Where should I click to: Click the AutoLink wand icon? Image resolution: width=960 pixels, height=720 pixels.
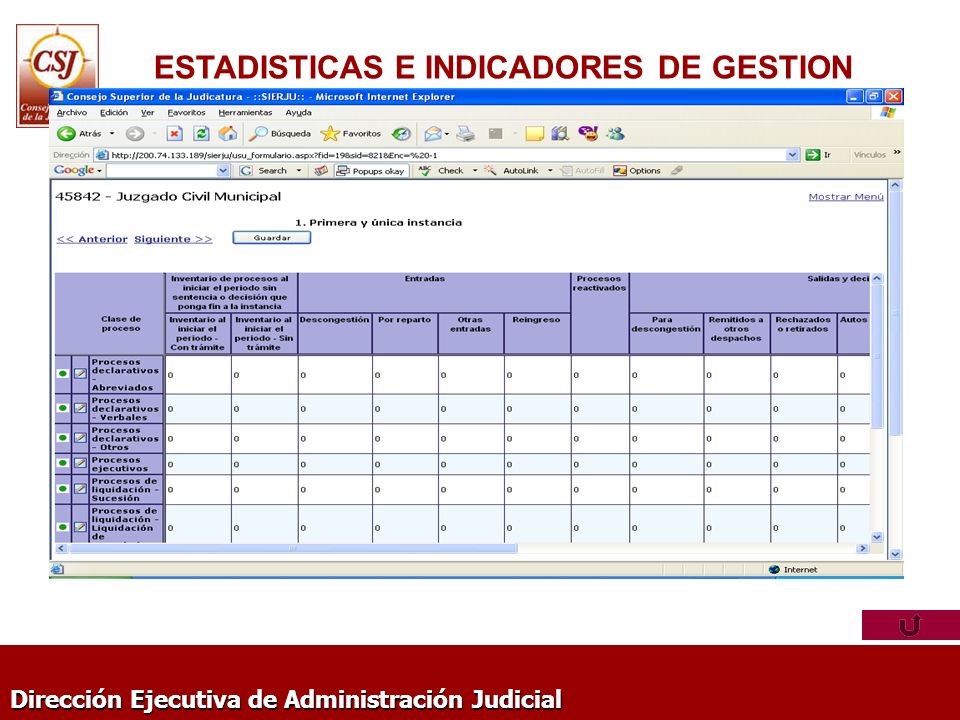(x=490, y=171)
